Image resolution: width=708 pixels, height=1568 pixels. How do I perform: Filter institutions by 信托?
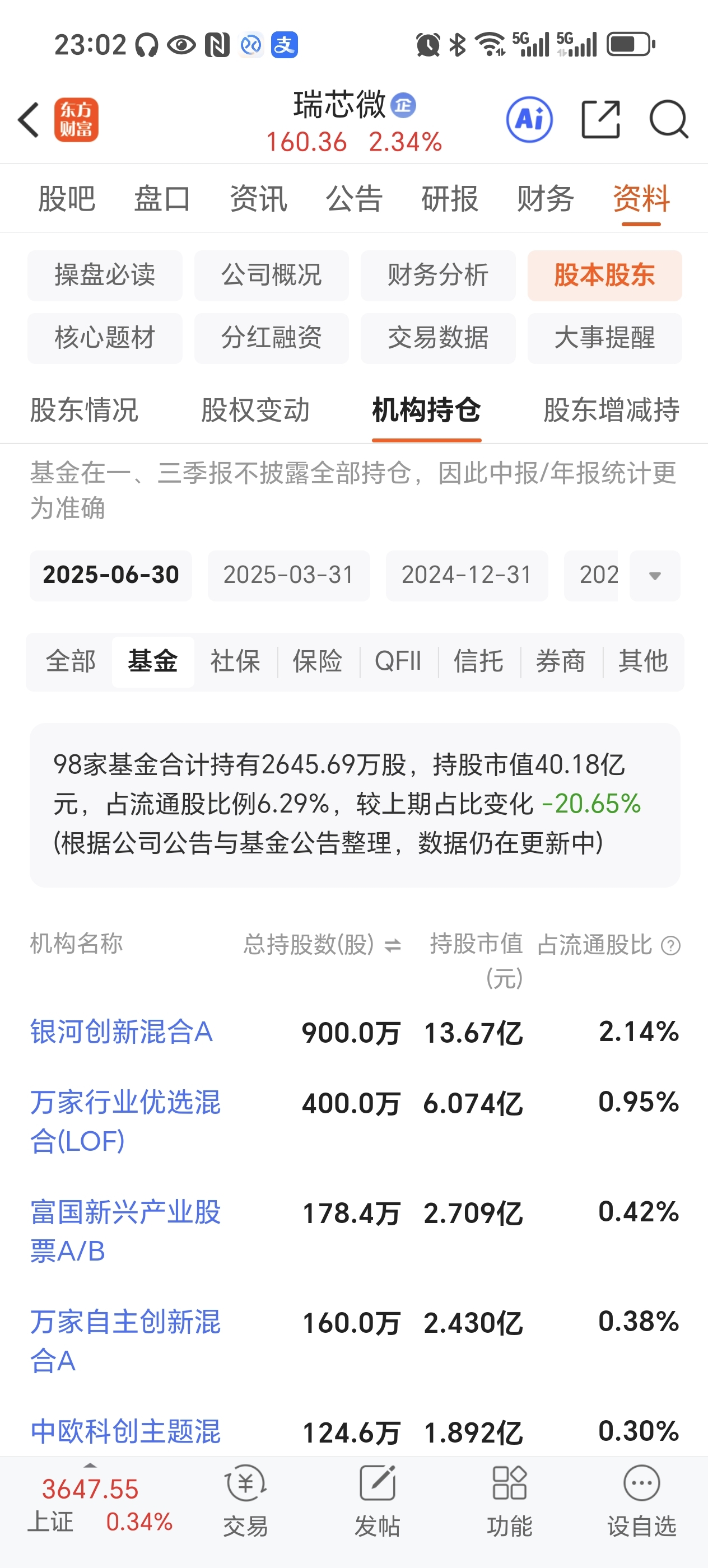tap(478, 661)
